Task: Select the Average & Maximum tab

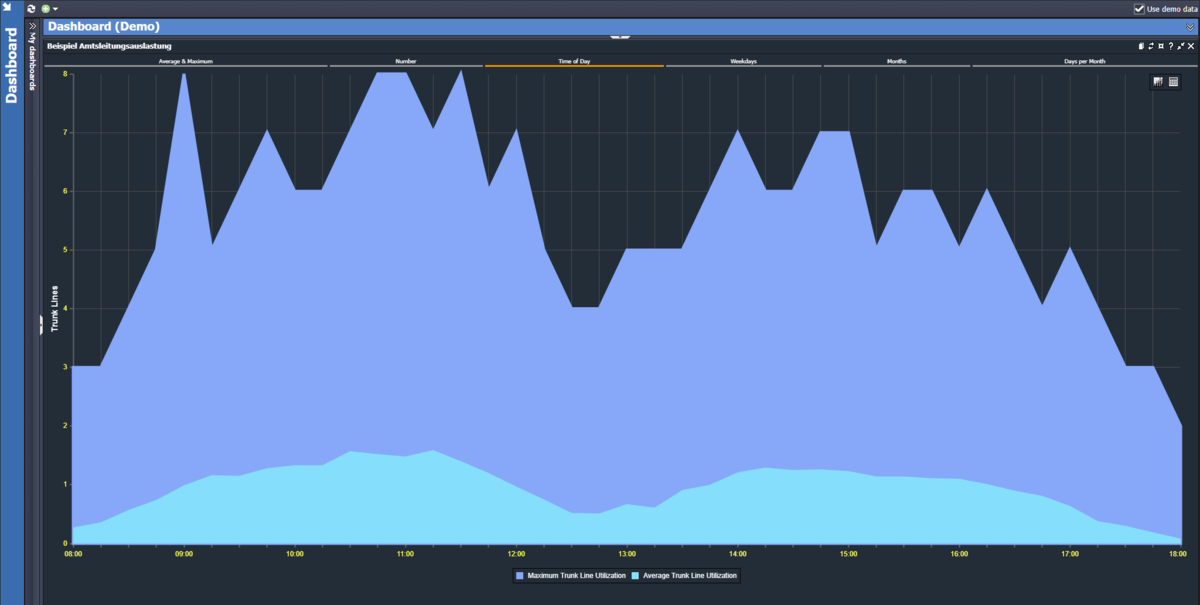Action: click(186, 62)
